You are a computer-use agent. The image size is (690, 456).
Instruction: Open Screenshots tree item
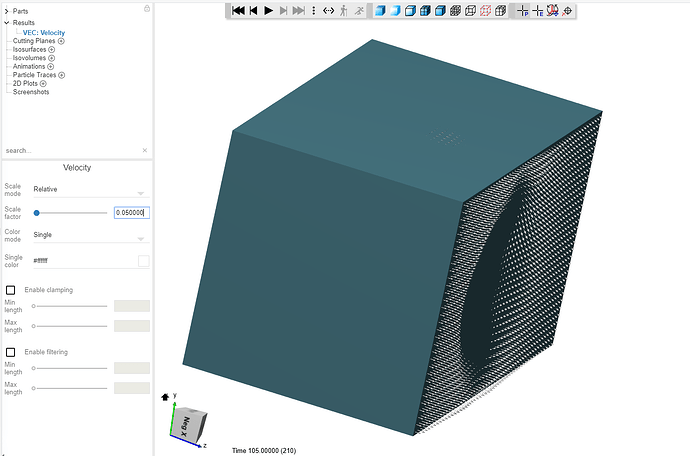coord(31,92)
